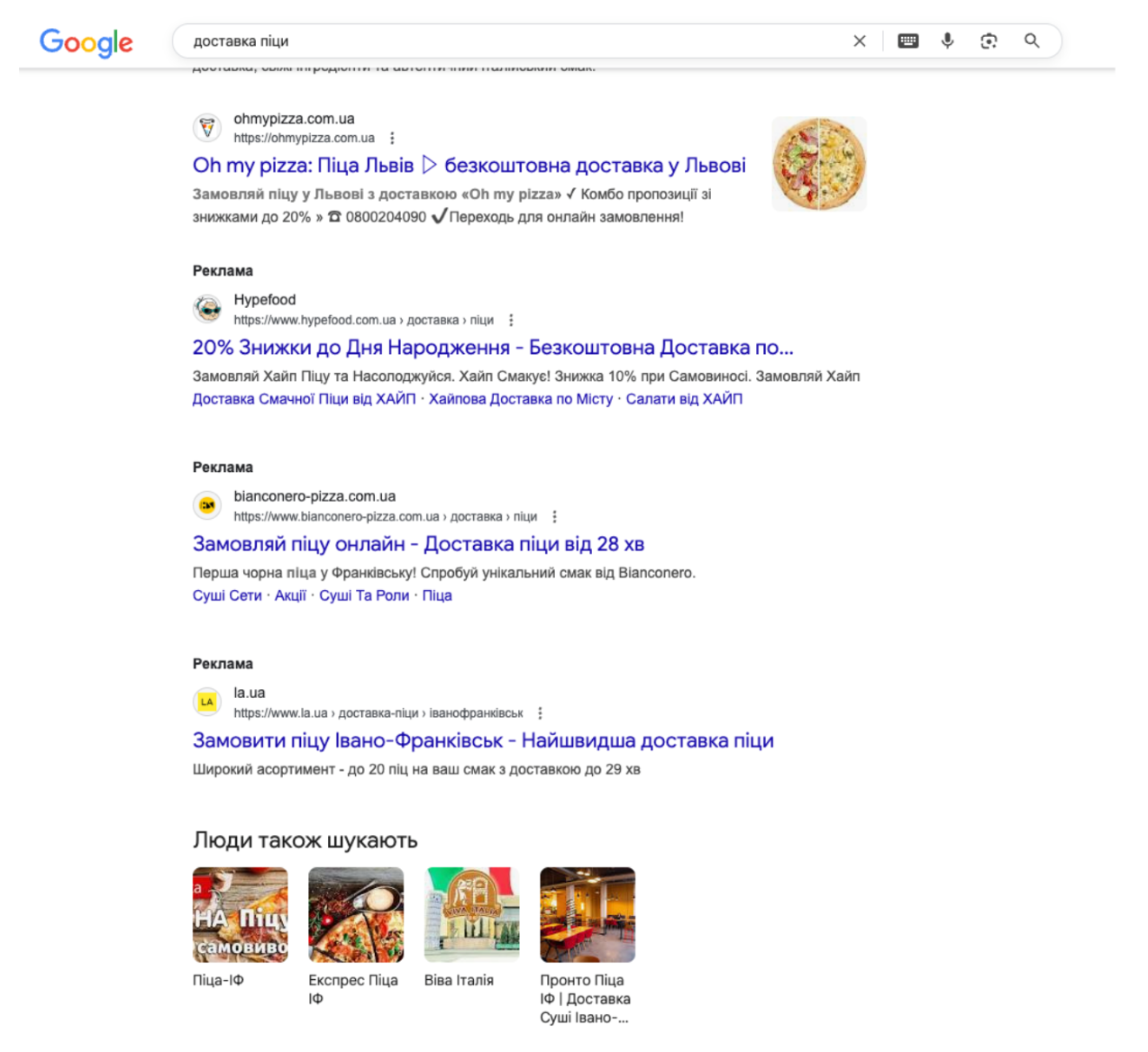Open more options for the Hypefood ad
This screenshot has width=1148, height=1052.
pyautogui.click(x=511, y=321)
